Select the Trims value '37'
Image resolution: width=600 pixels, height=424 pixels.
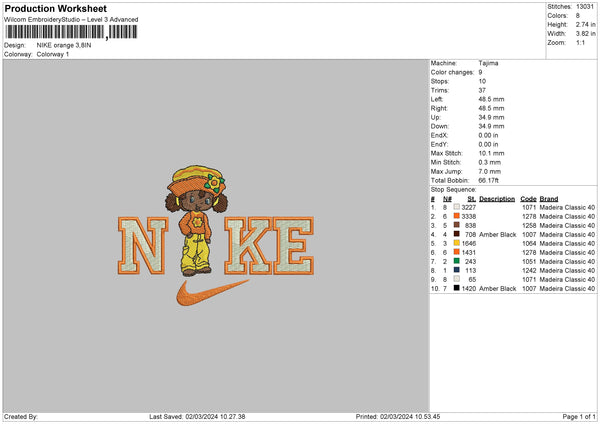(482, 90)
